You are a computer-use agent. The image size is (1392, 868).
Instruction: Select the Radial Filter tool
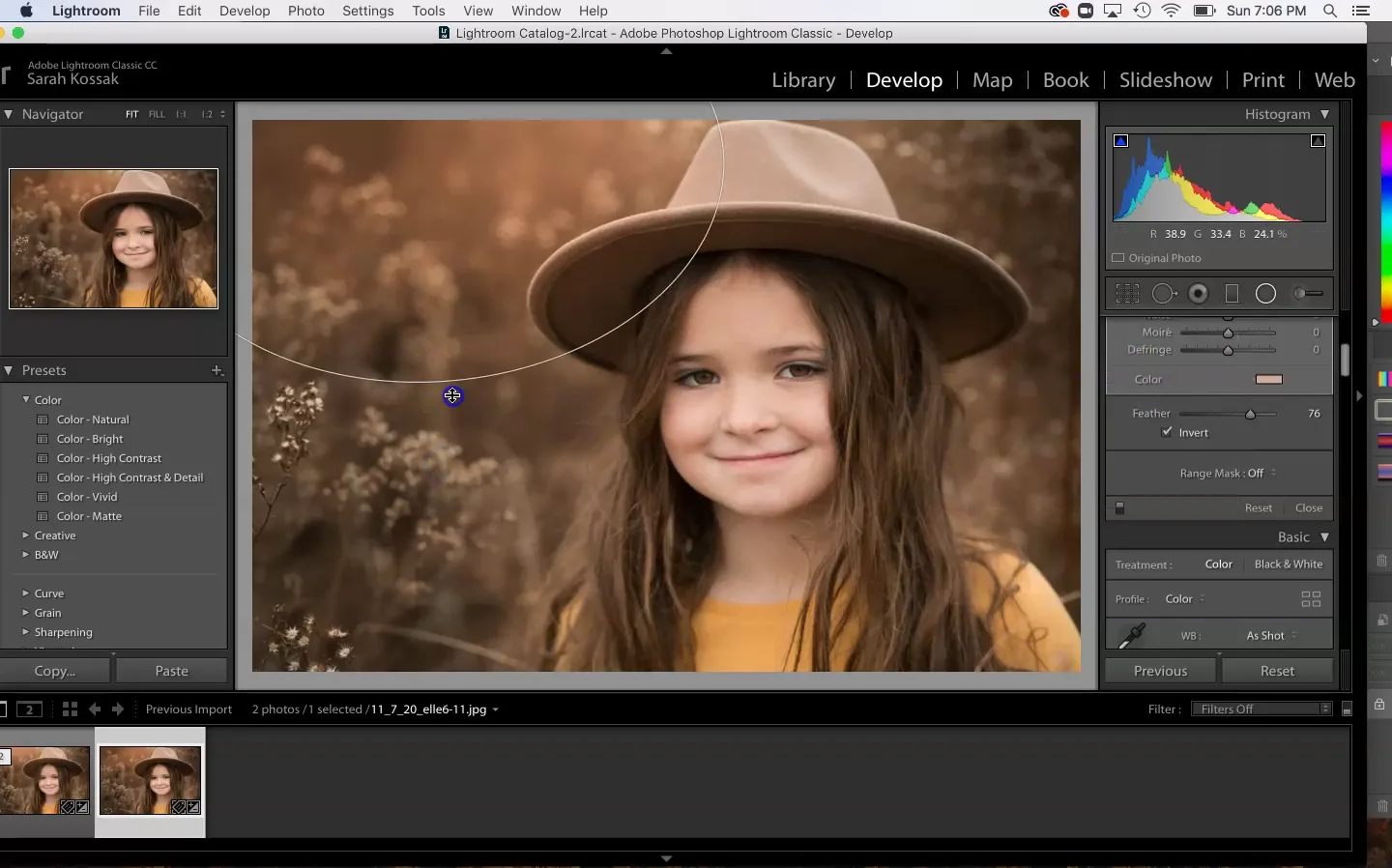[1265, 294]
